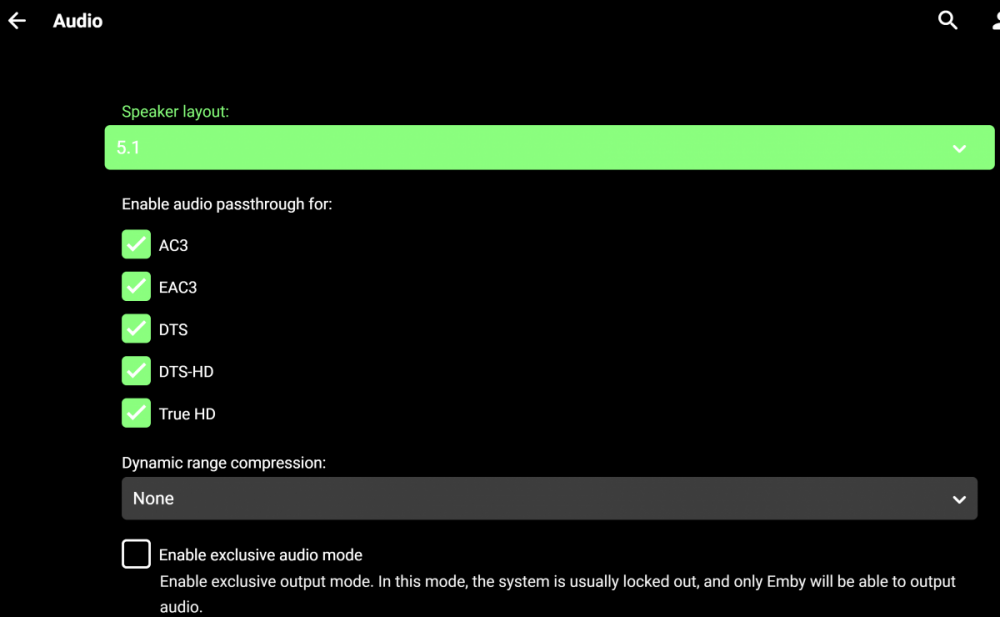
Task: Open the user profile icon at top right
Action: (x=995, y=20)
